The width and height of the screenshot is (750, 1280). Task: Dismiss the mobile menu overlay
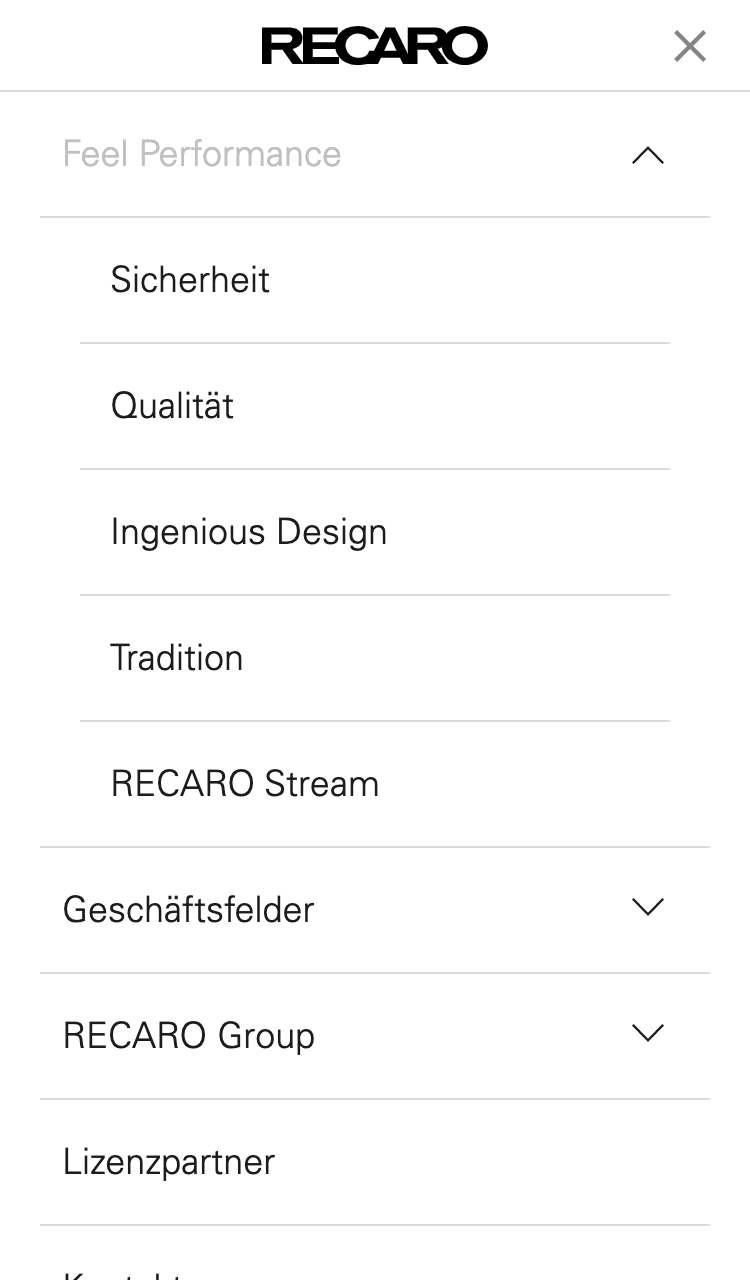690,46
